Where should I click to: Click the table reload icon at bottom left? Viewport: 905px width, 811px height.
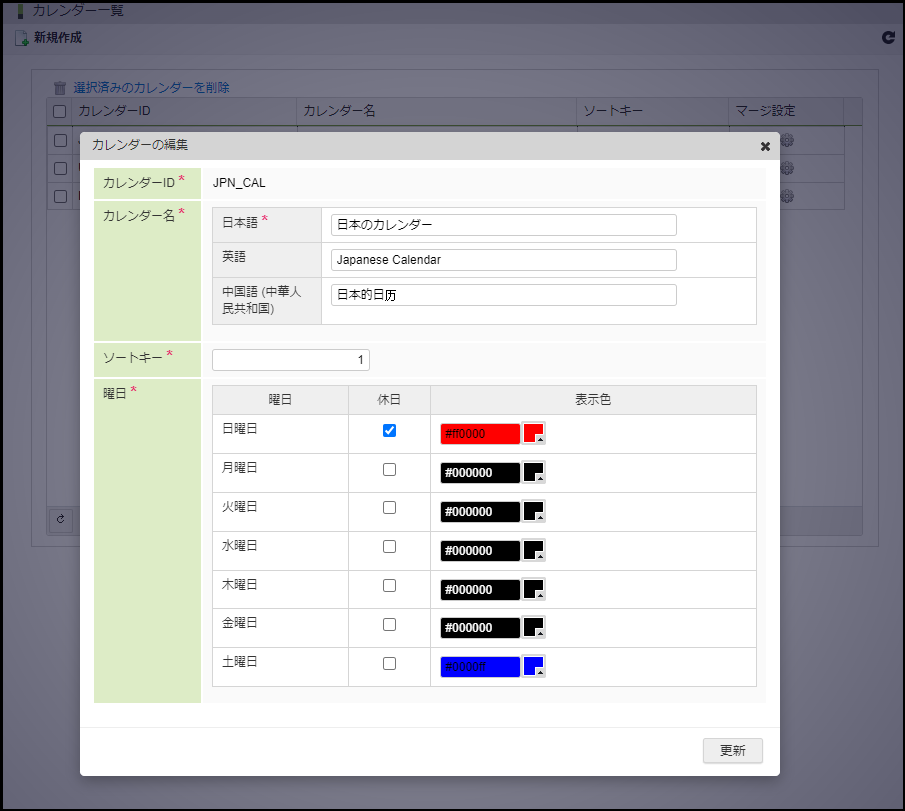coord(60,519)
